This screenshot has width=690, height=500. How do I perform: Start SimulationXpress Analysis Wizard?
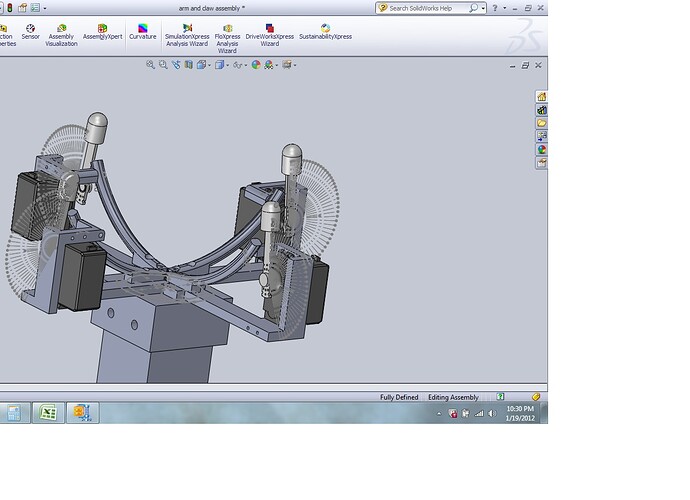click(x=187, y=35)
